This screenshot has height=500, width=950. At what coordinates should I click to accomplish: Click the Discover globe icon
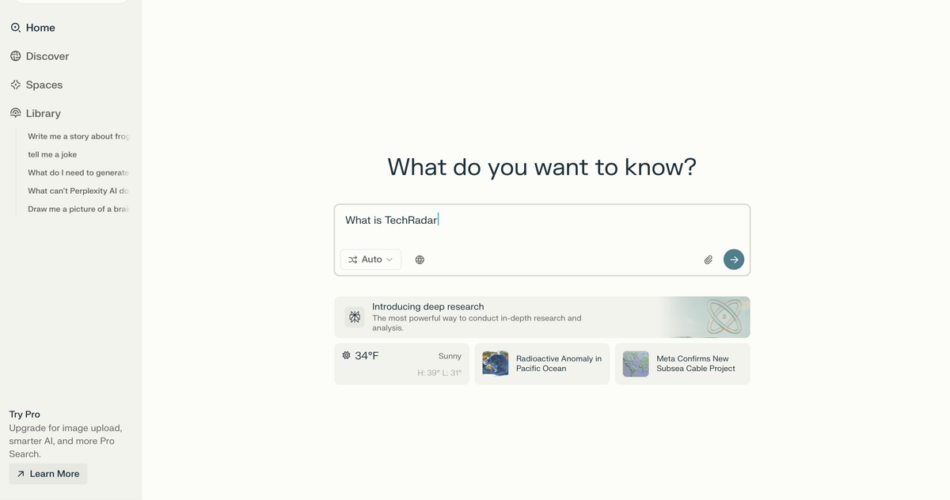(x=15, y=57)
